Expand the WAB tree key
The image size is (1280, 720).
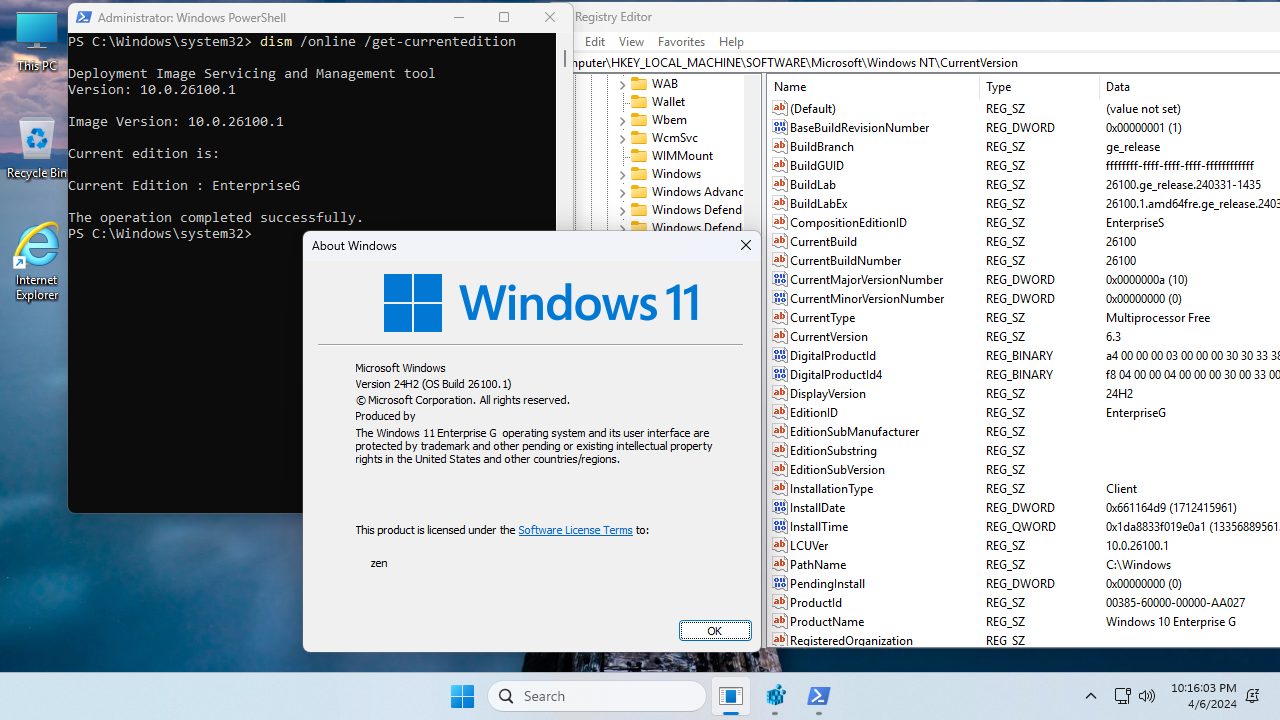point(622,84)
